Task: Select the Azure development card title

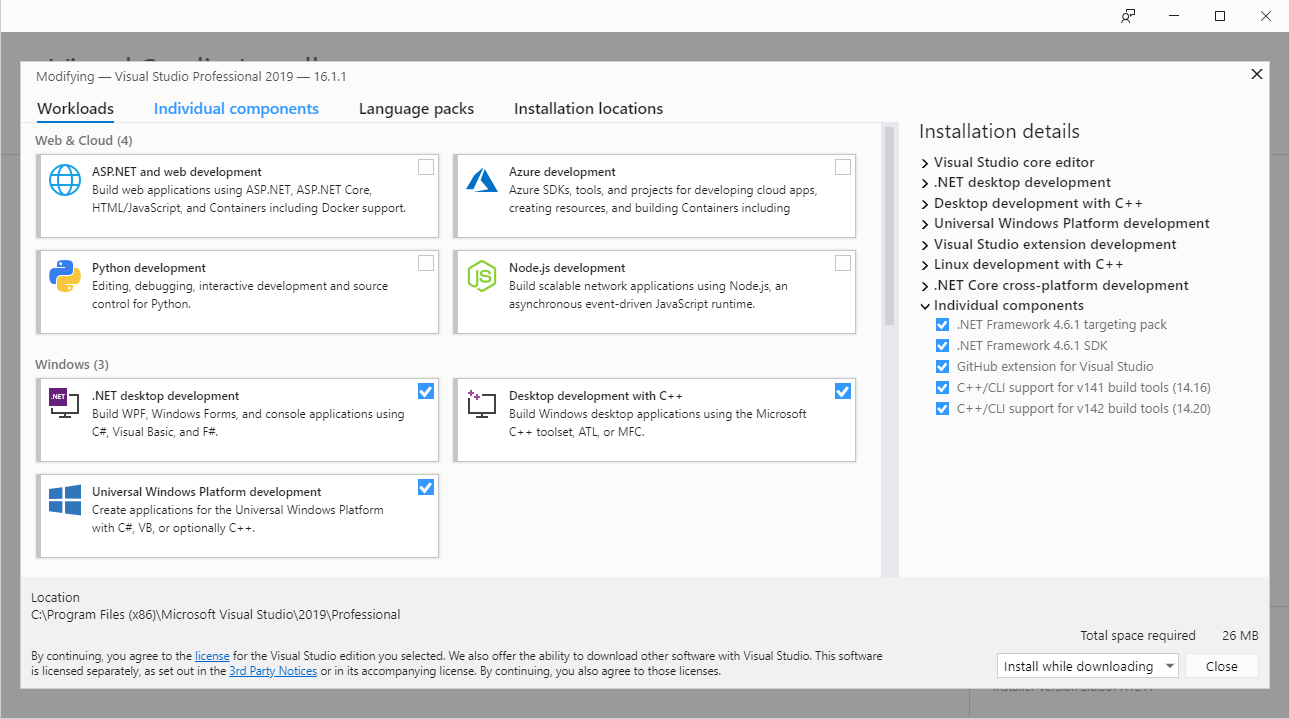Action: coord(562,172)
